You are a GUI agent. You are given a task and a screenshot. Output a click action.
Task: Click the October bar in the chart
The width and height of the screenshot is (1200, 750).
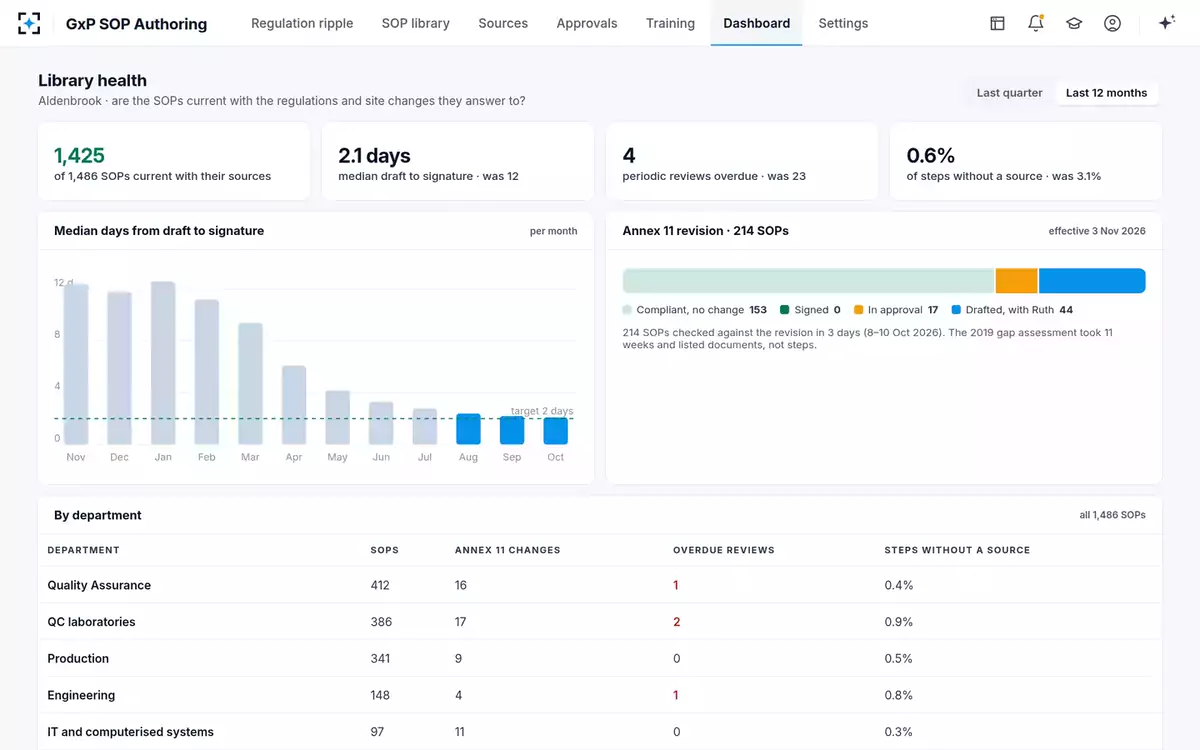(556, 431)
